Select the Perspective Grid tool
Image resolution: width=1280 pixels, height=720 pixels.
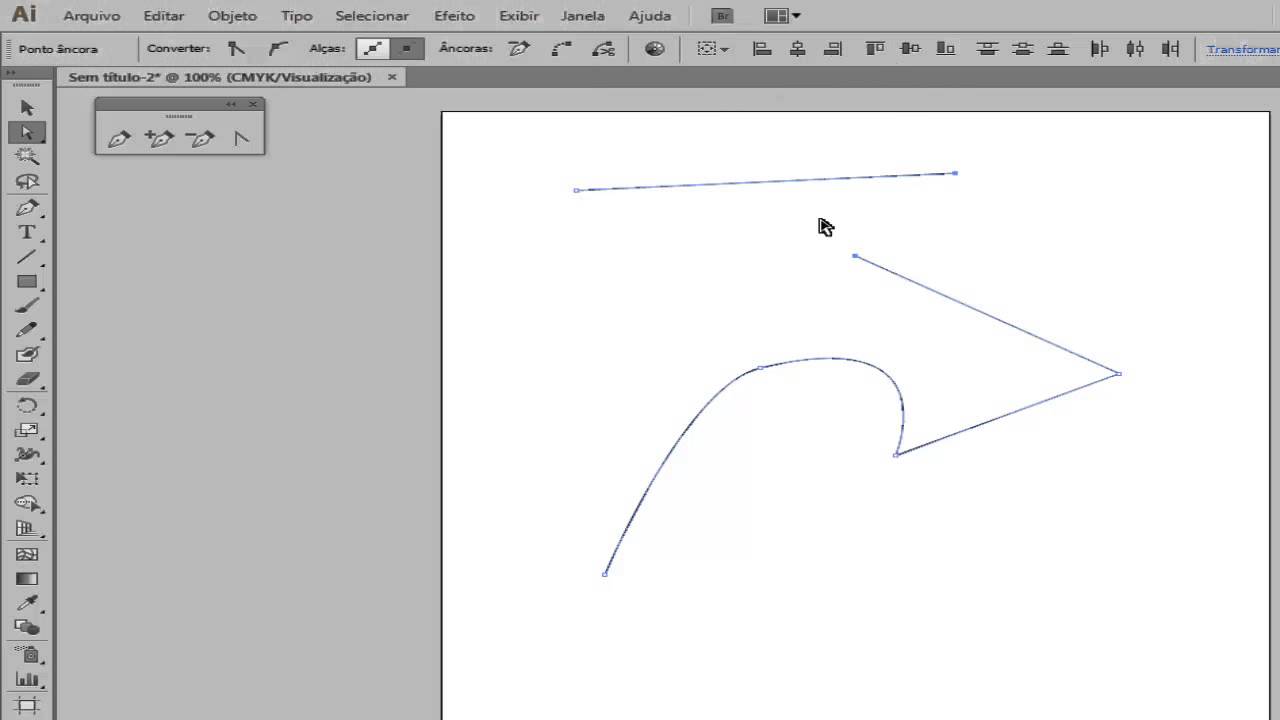[27, 529]
